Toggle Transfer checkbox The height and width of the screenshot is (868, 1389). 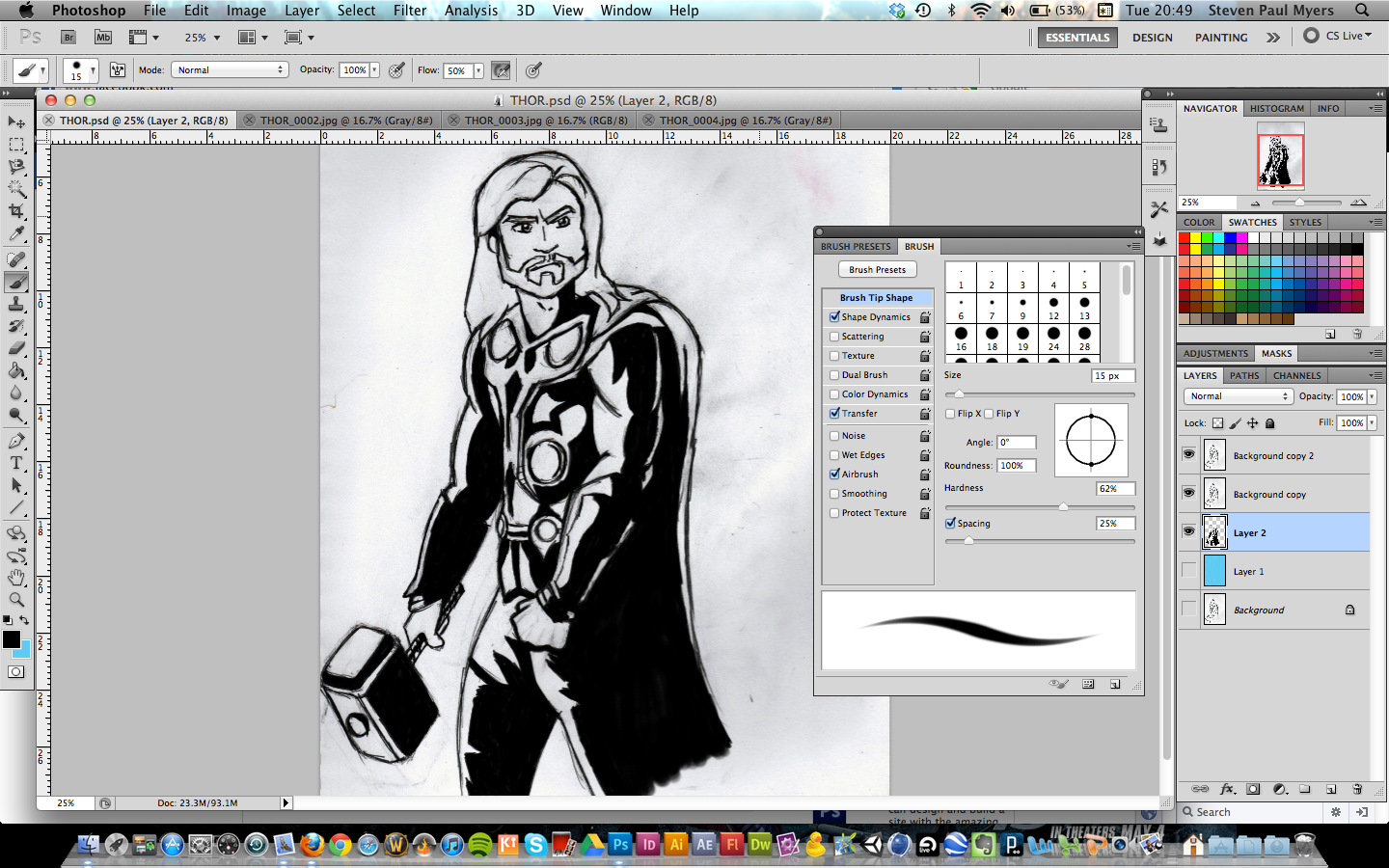pos(834,413)
